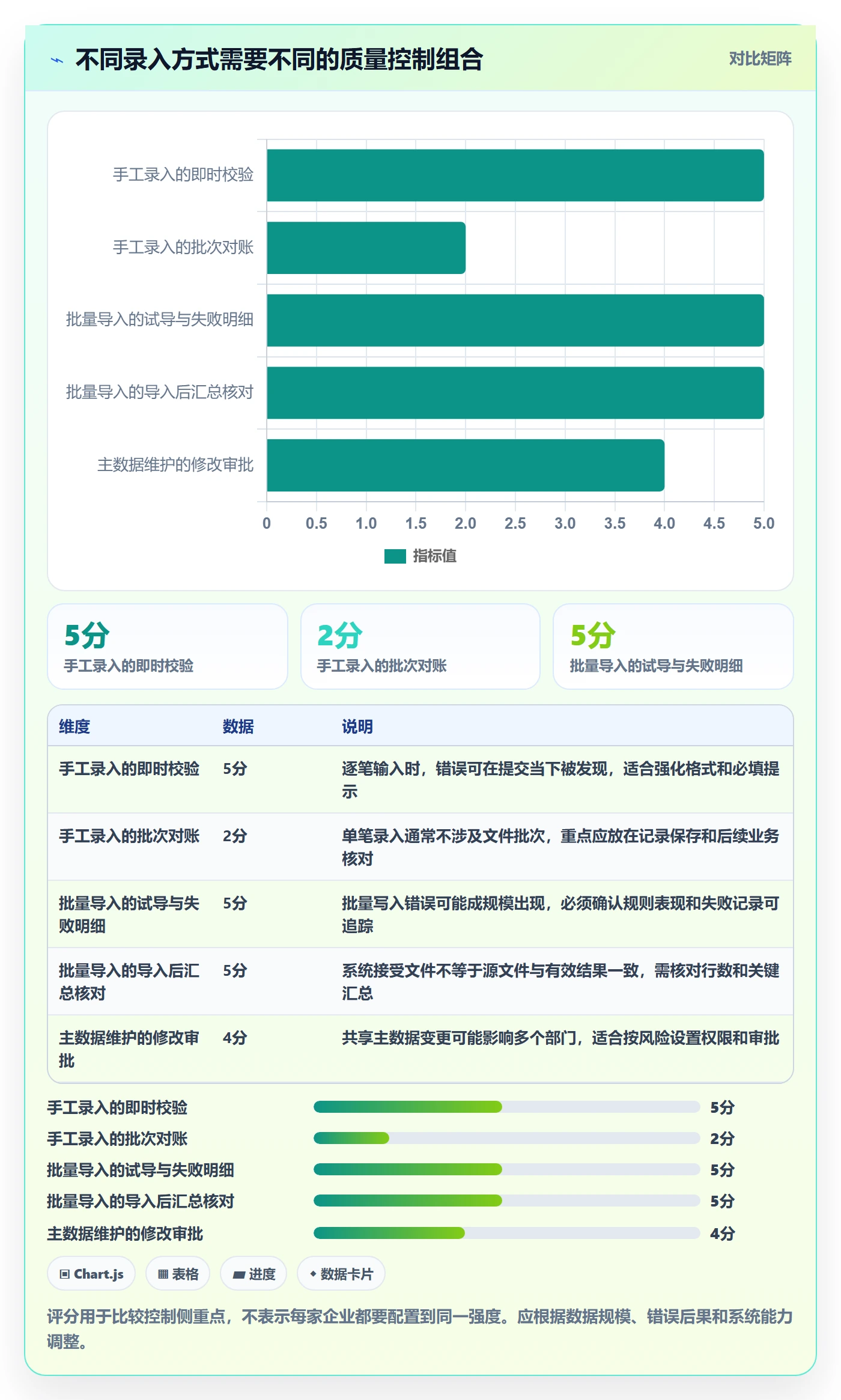Select the Chart.js tag chip
This screenshot has width=841, height=1400.
91,1273
